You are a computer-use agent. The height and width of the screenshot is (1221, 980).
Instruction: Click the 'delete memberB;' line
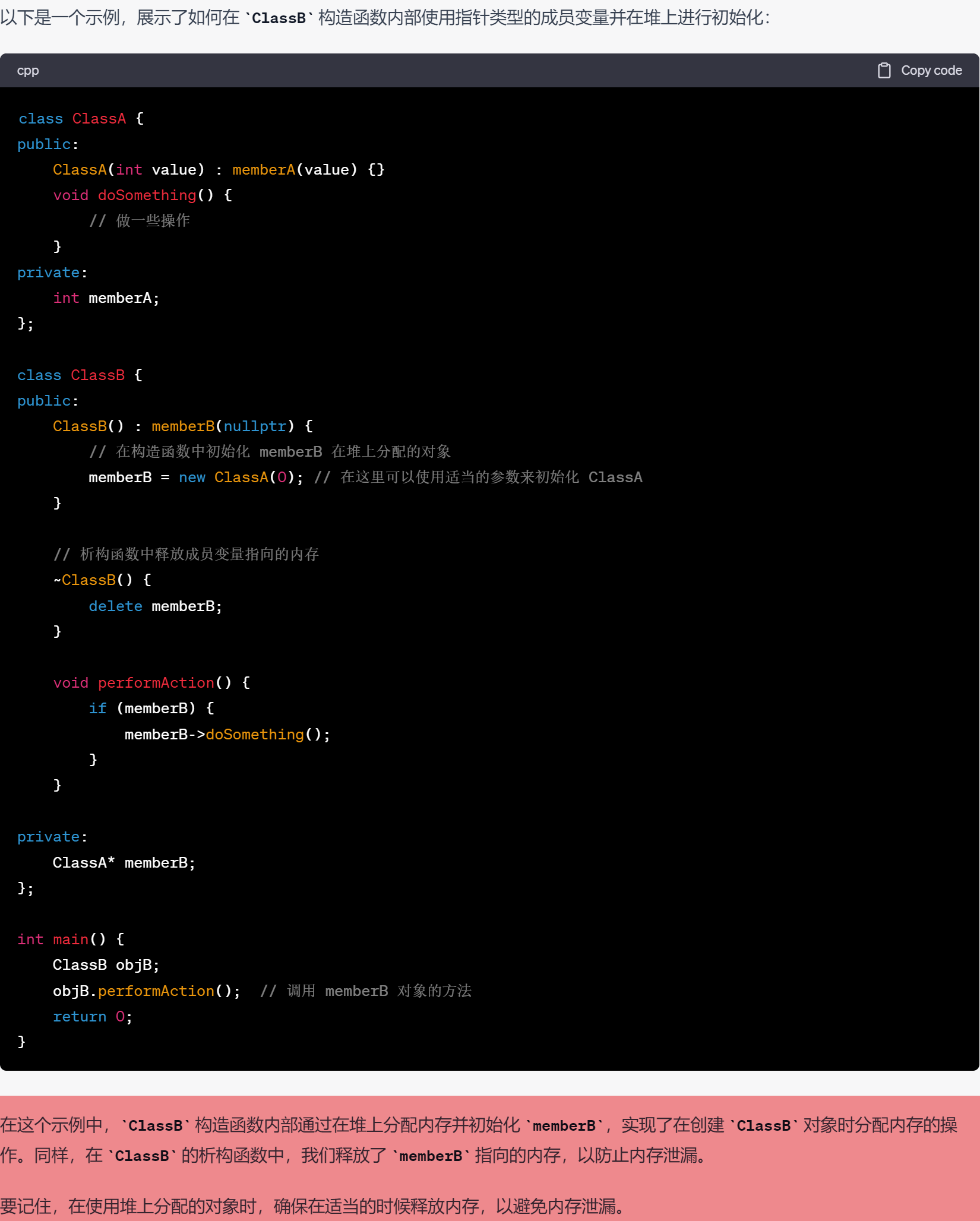click(156, 606)
